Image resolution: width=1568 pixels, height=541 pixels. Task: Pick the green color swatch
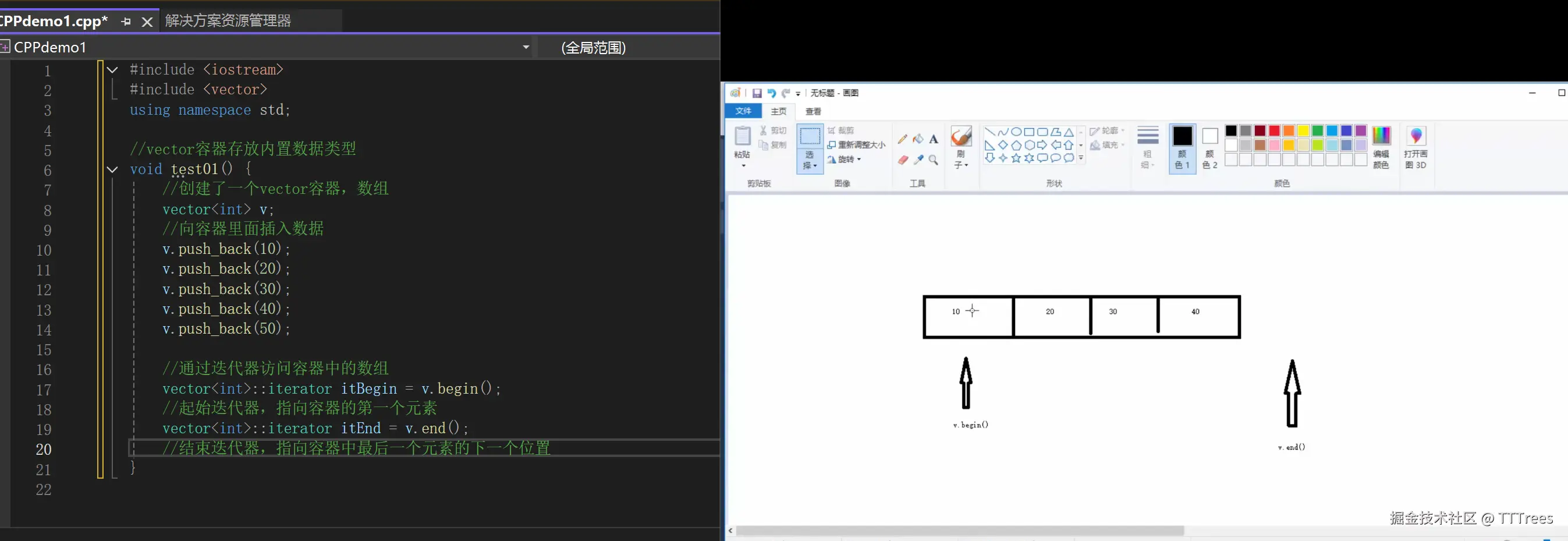click(x=1317, y=131)
